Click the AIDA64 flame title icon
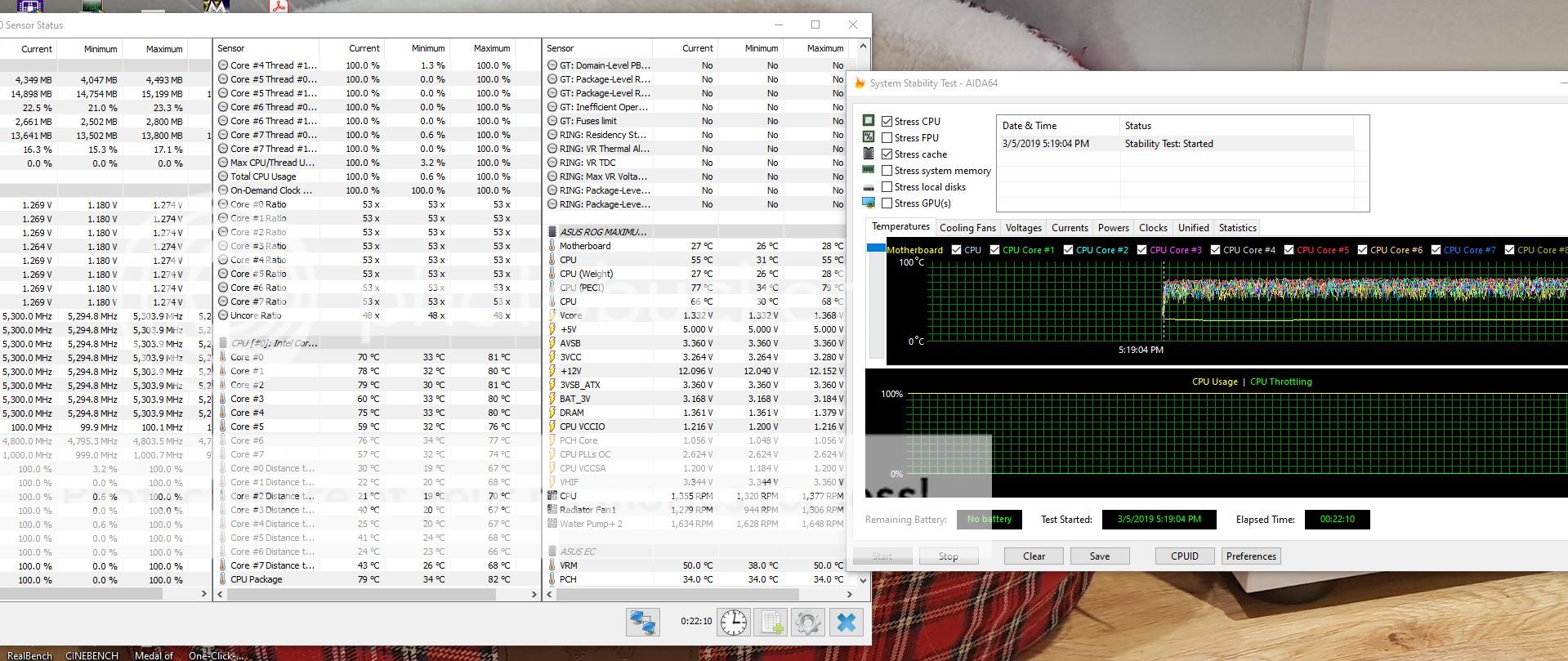 [860, 83]
